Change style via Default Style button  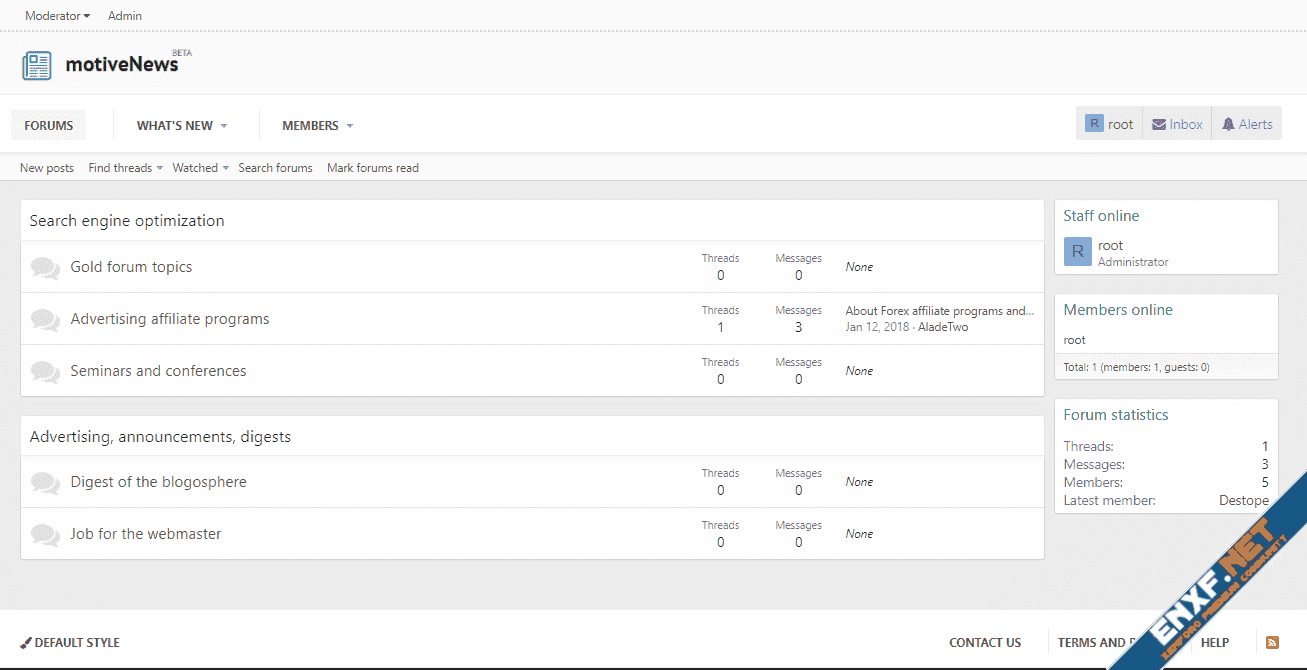point(70,642)
